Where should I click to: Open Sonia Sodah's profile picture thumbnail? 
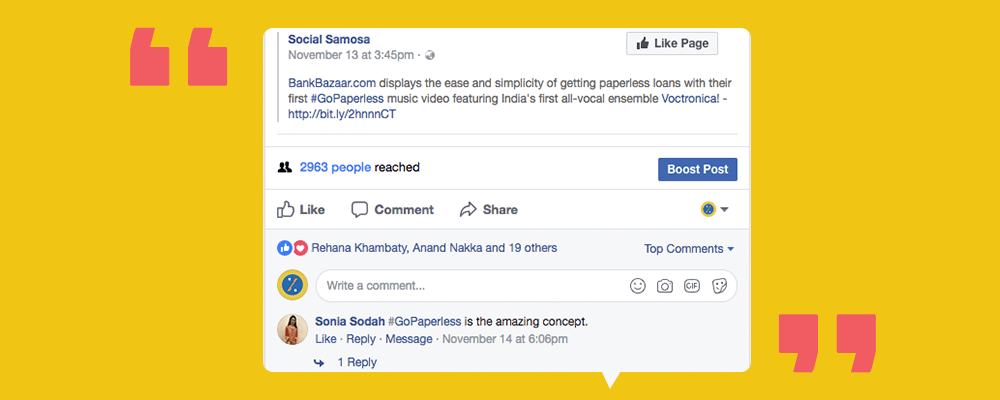tap(293, 330)
